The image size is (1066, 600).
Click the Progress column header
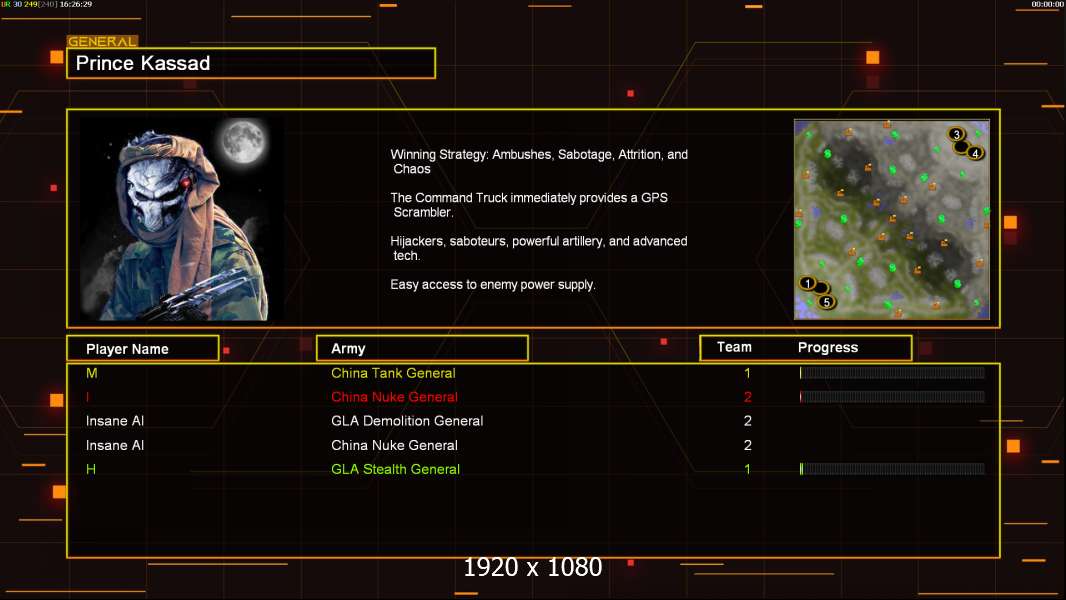(827, 347)
